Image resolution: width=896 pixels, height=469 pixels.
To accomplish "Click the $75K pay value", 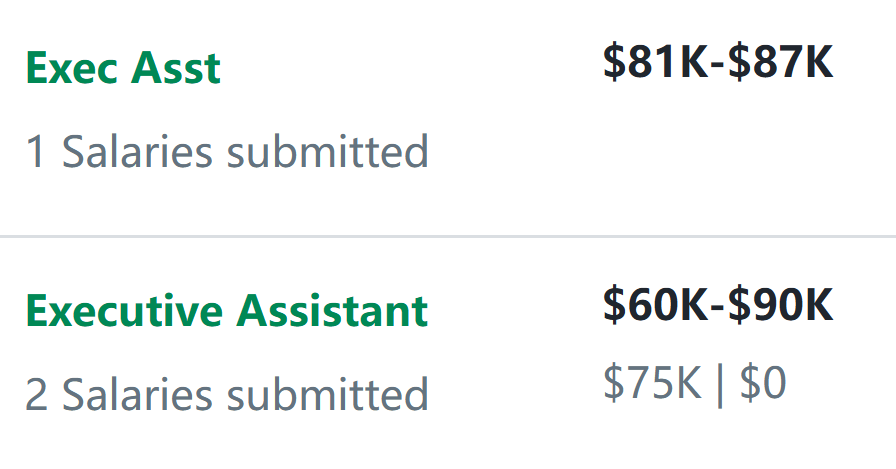I will [x=652, y=383].
